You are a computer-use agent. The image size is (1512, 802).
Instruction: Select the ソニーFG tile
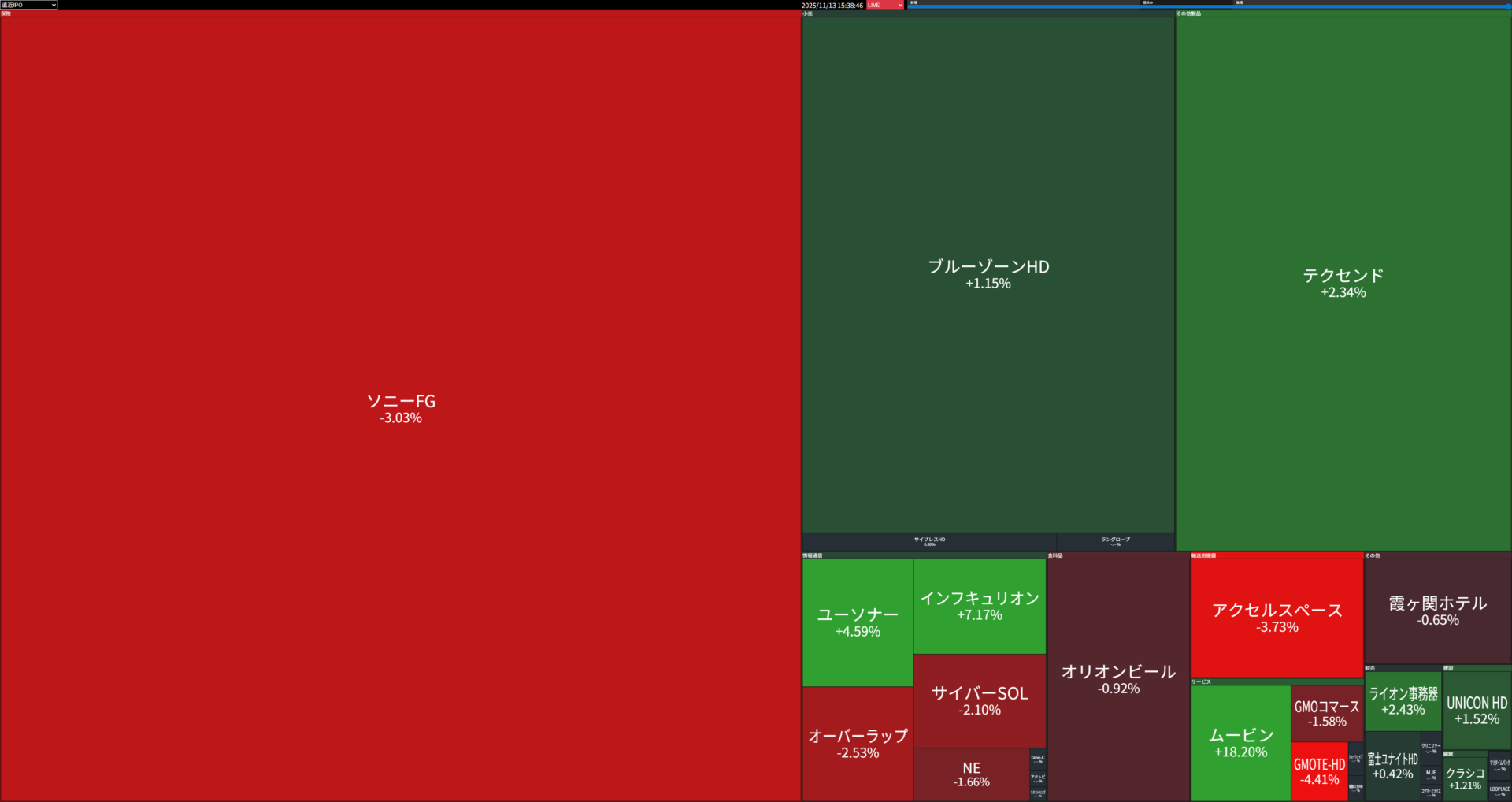401,408
